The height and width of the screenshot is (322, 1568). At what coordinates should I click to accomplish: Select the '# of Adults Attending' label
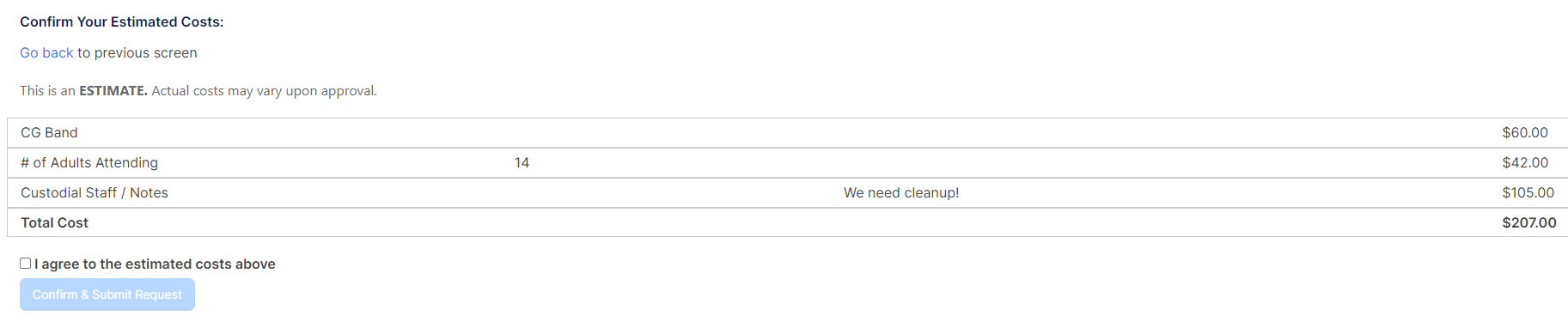pyautogui.click(x=89, y=162)
